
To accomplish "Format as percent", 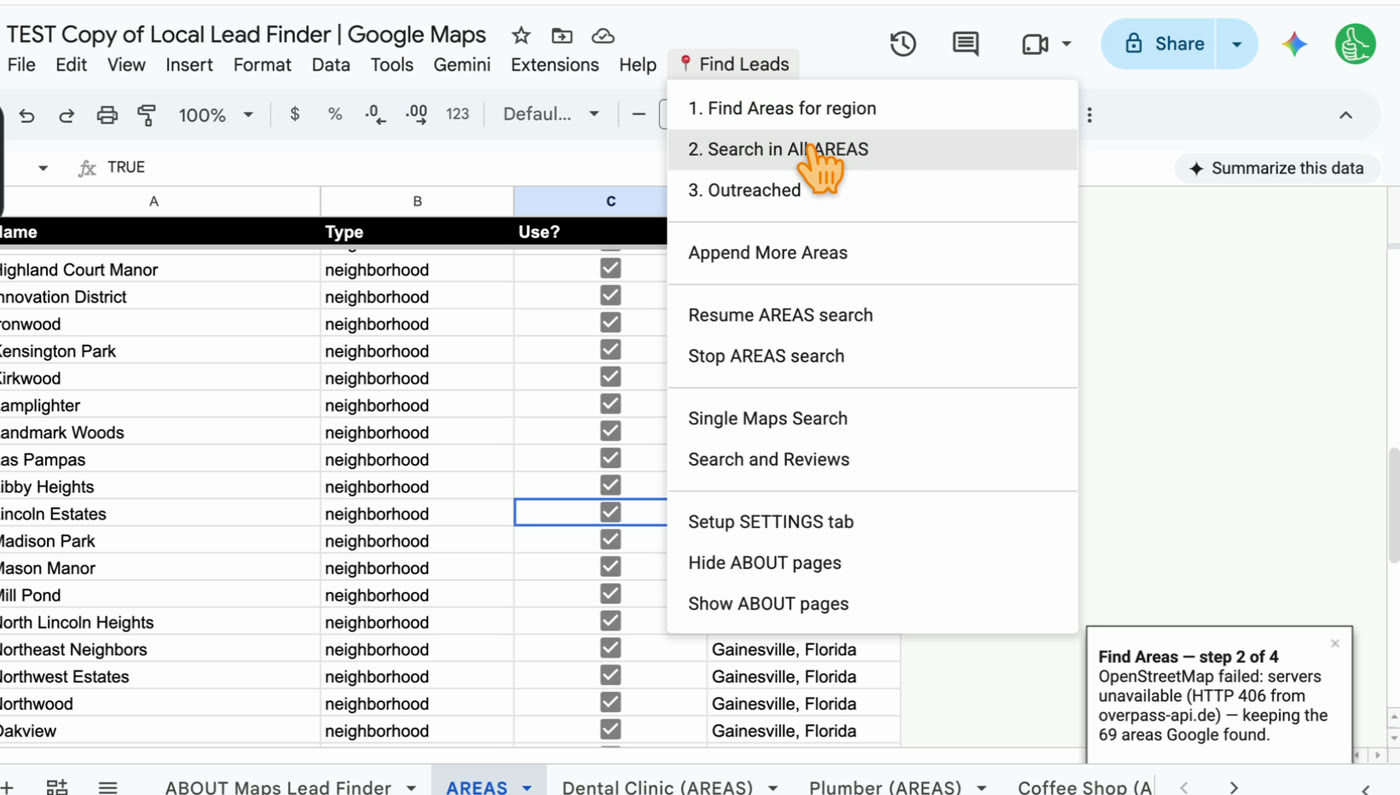I will click(x=335, y=114).
